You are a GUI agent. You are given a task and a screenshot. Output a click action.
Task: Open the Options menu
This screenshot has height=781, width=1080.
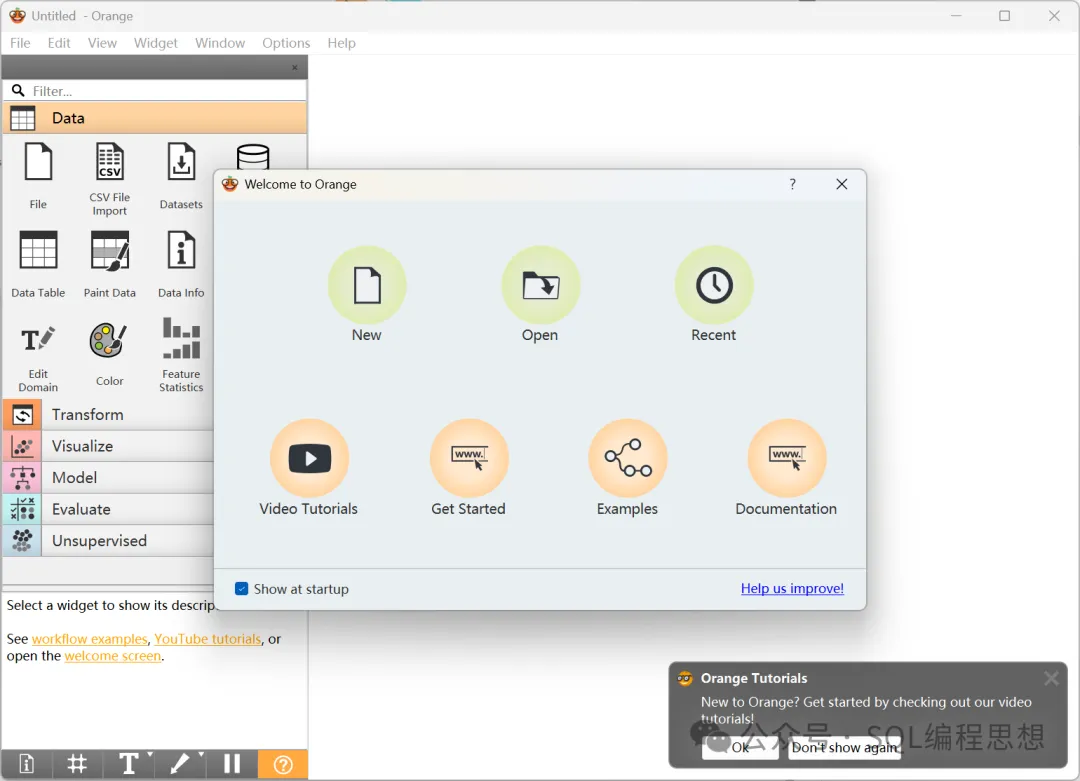[x=286, y=43]
